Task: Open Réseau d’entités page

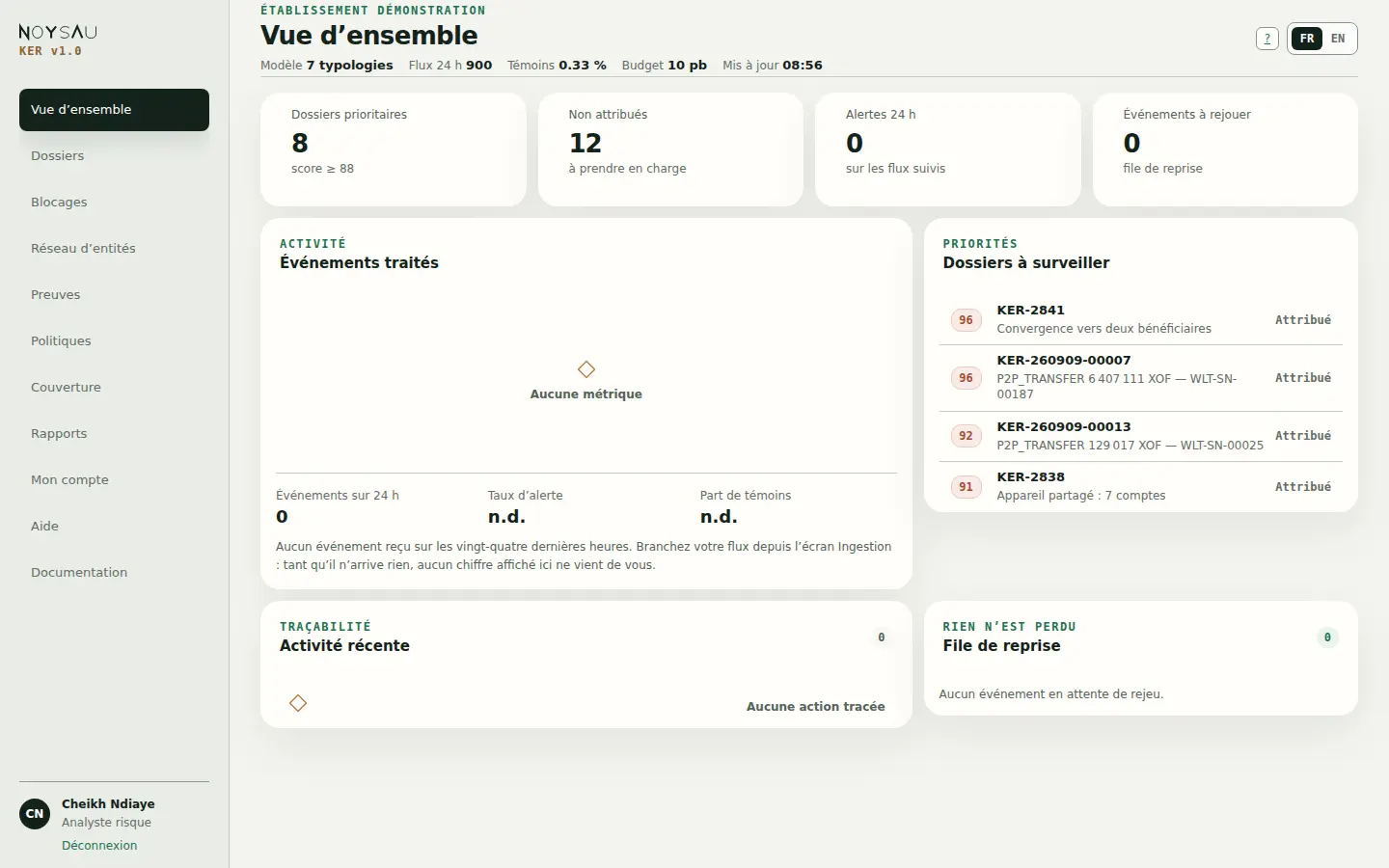Action: (114, 249)
